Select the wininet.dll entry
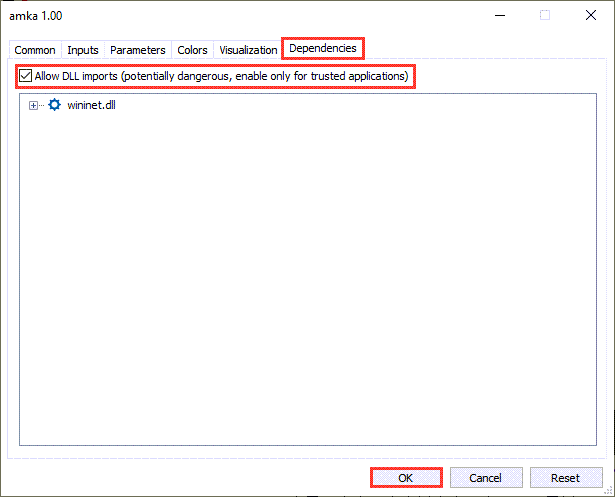The width and height of the screenshot is (615, 497). 91,105
